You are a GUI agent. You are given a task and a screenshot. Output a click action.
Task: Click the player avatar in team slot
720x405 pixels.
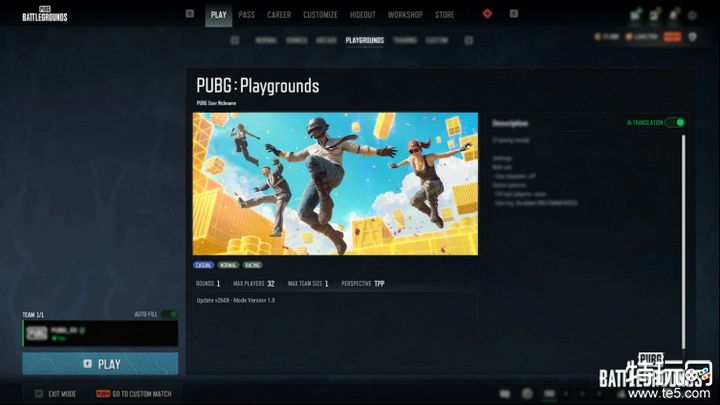pos(37,333)
